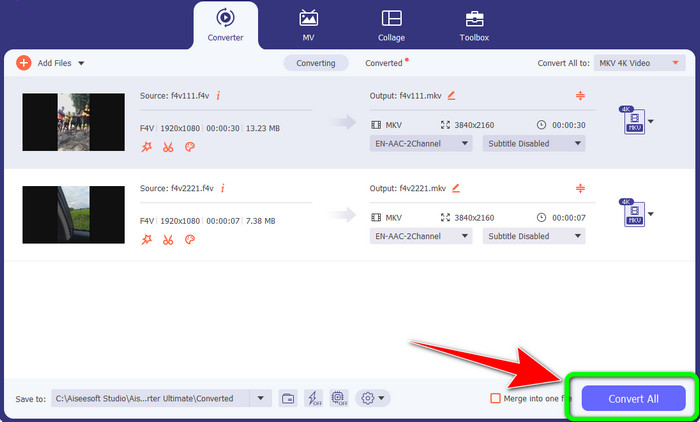Click the Convert All button
The height and width of the screenshot is (422, 700).
click(x=633, y=398)
